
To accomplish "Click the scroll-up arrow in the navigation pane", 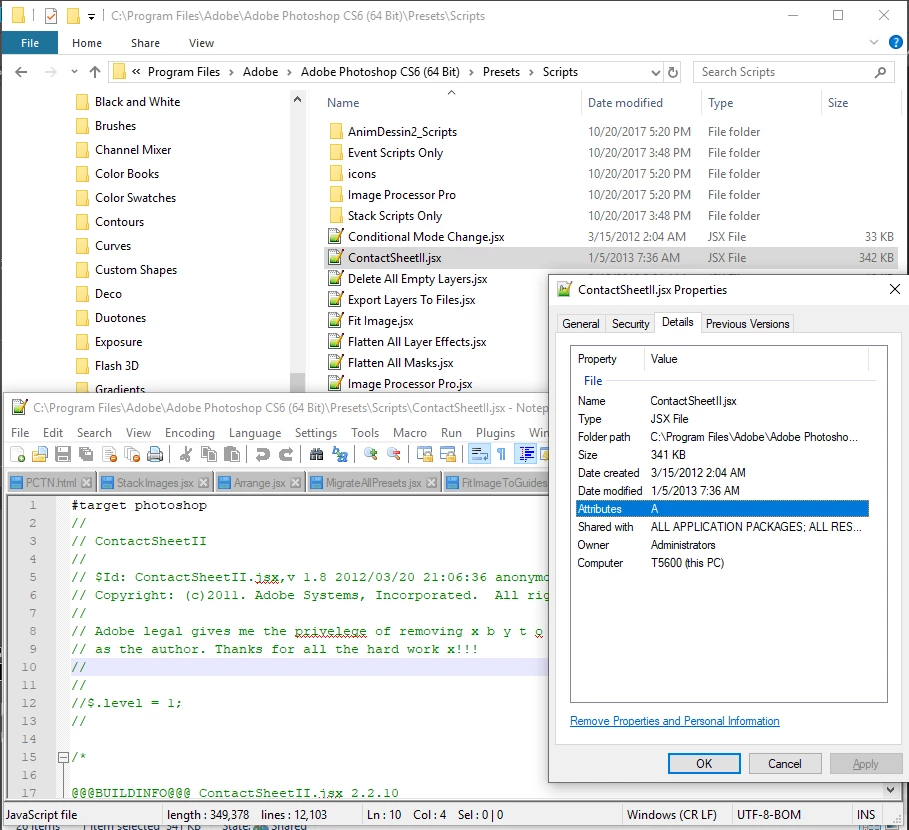I will tap(297, 100).
